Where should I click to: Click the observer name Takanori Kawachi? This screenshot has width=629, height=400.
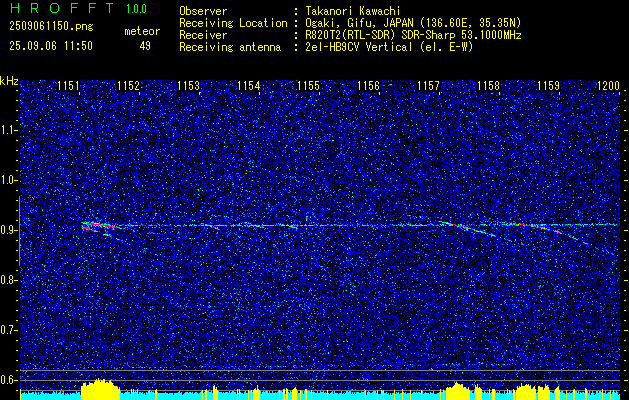pos(352,11)
